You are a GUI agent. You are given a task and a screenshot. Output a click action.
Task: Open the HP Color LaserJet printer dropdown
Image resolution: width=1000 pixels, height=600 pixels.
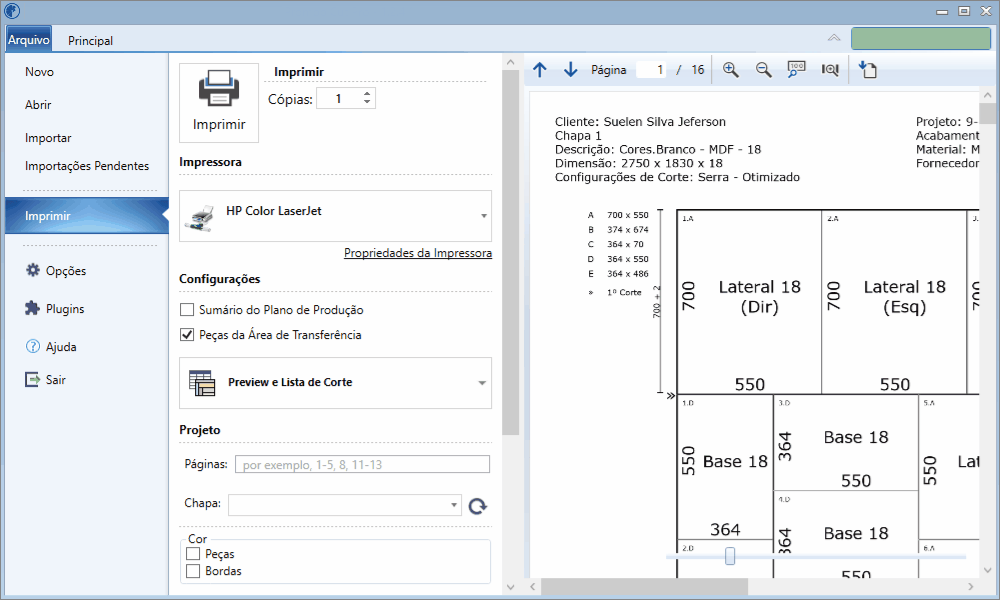point(483,216)
